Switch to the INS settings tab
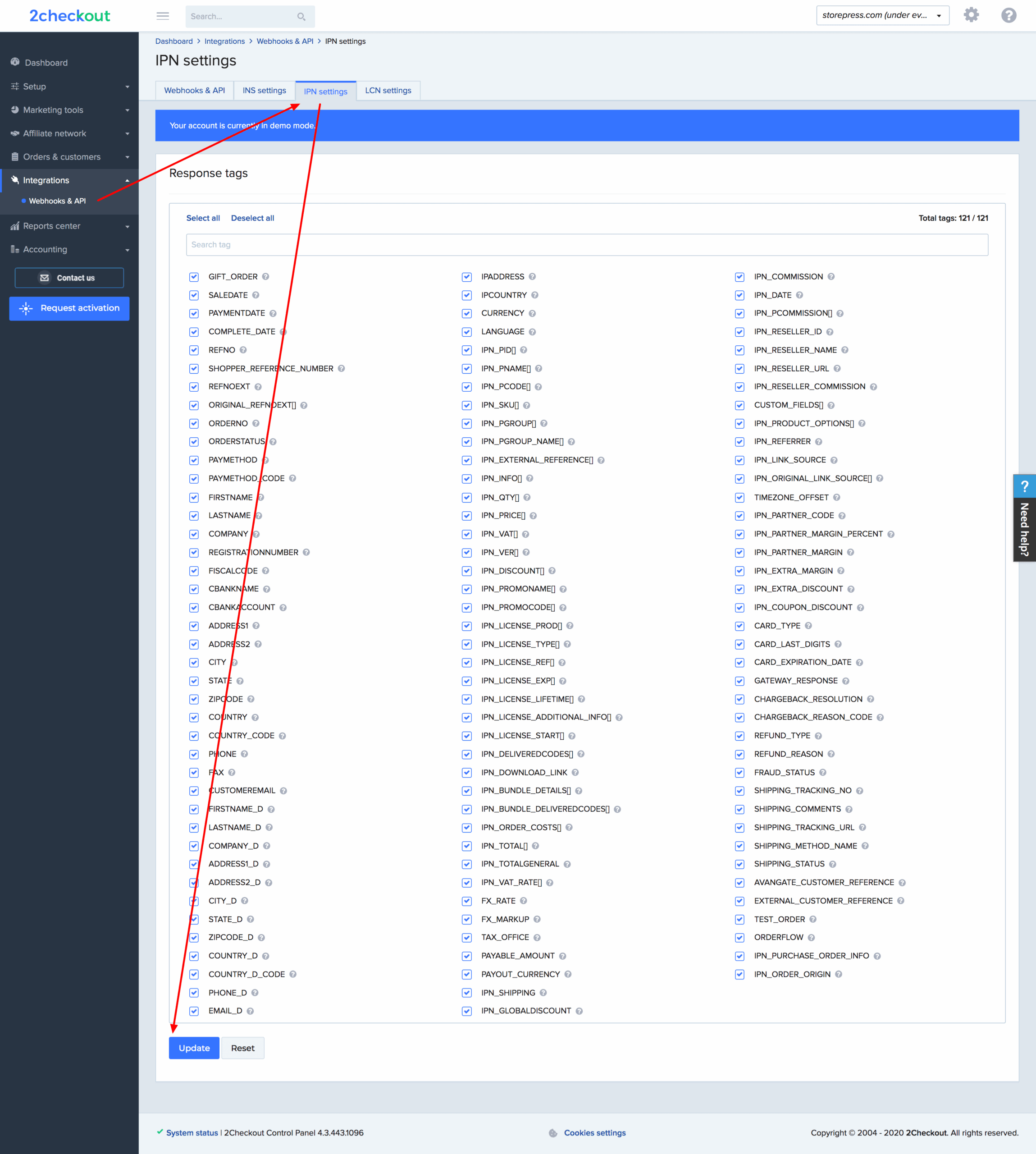 click(264, 90)
